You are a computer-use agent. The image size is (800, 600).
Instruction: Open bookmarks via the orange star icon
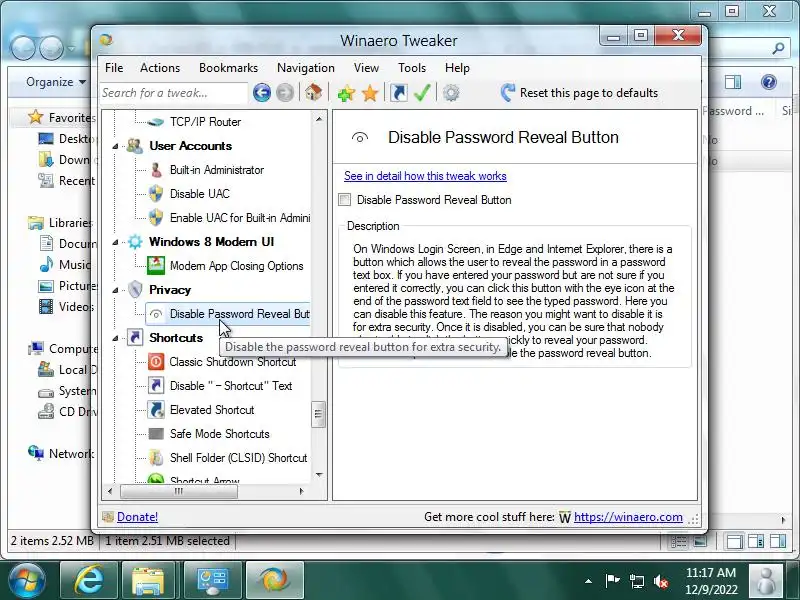(370, 93)
